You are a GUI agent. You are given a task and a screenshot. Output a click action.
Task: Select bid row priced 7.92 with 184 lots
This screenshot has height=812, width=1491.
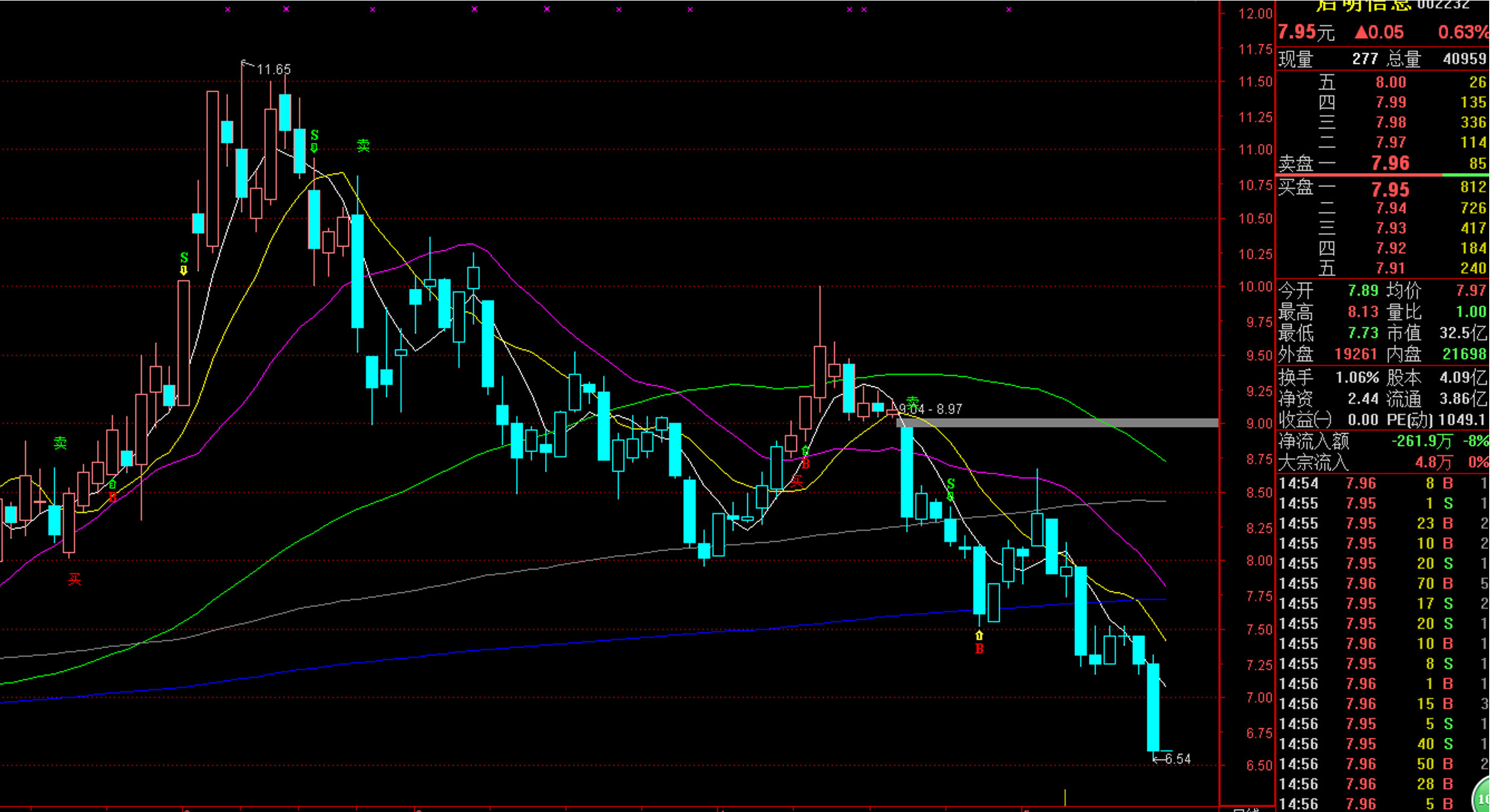(1383, 248)
